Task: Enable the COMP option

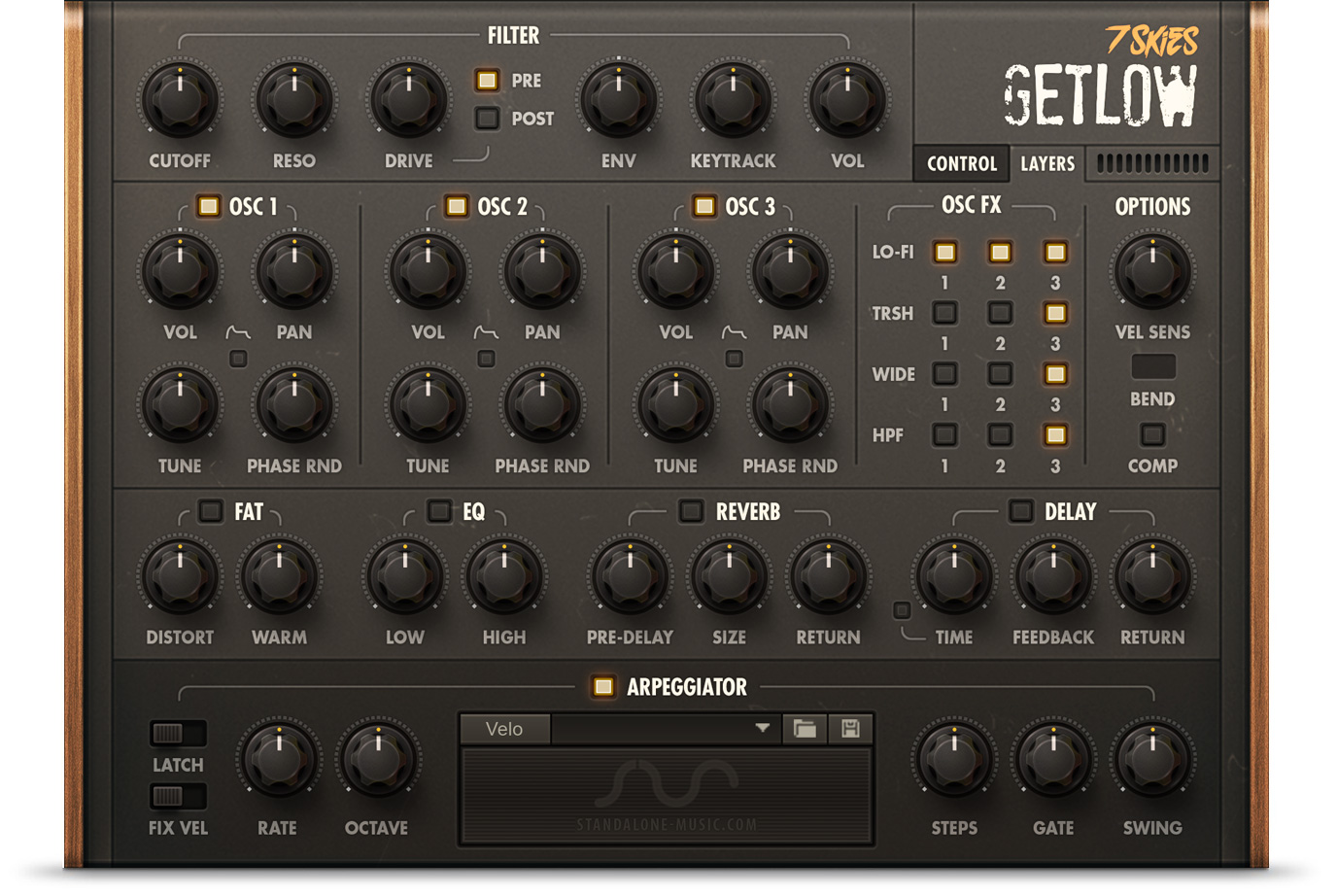Action: (x=1152, y=434)
